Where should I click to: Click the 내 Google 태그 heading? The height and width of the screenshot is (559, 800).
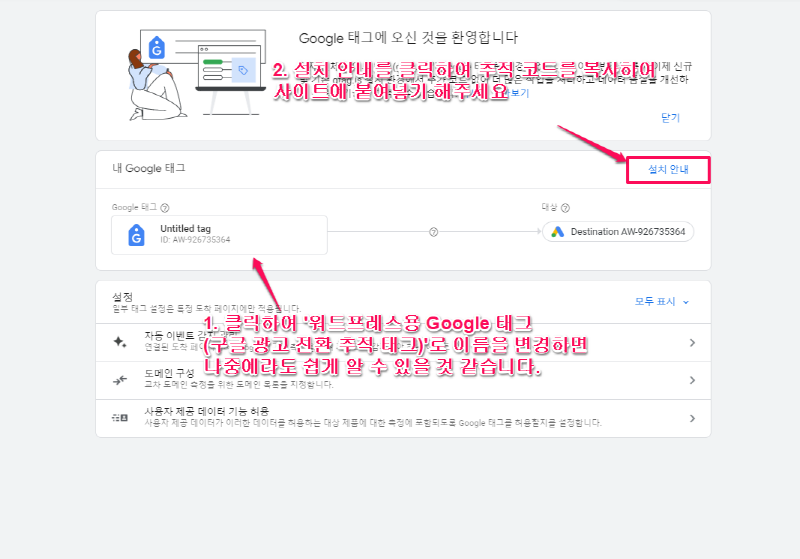[x=148, y=168]
